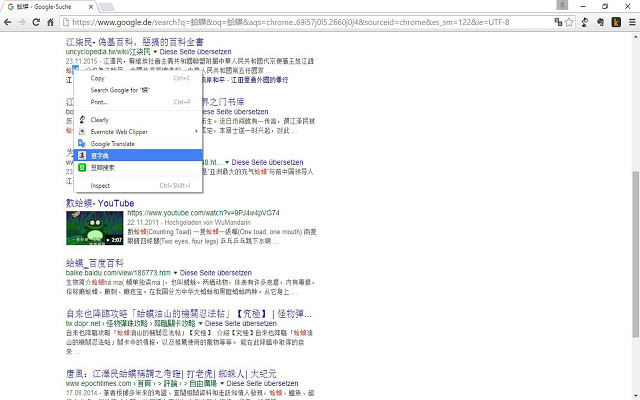
Task: Expand the arrow beside the uncyclopedia.tw URL
Action: coord(155,52)
